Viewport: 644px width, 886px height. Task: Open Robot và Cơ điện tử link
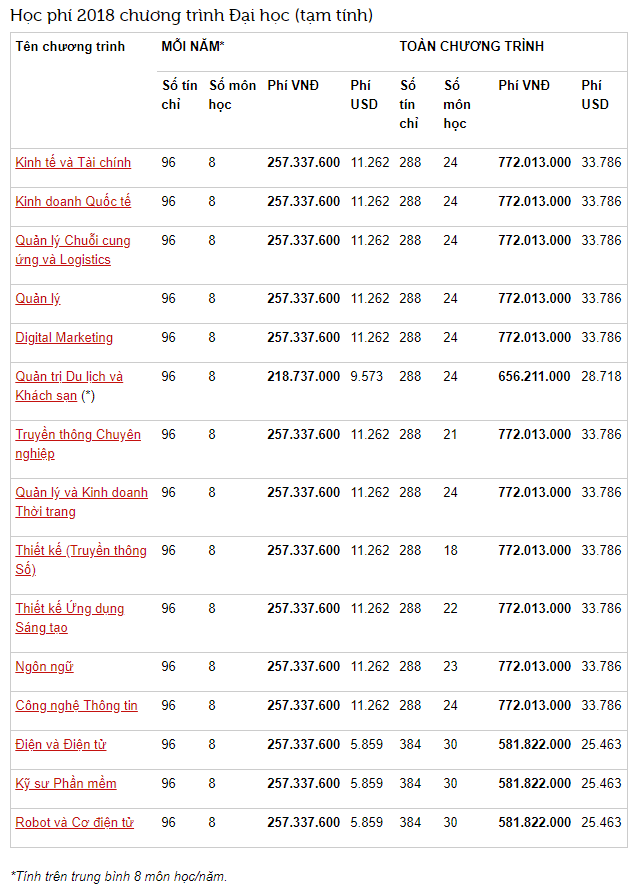(74, 823)
